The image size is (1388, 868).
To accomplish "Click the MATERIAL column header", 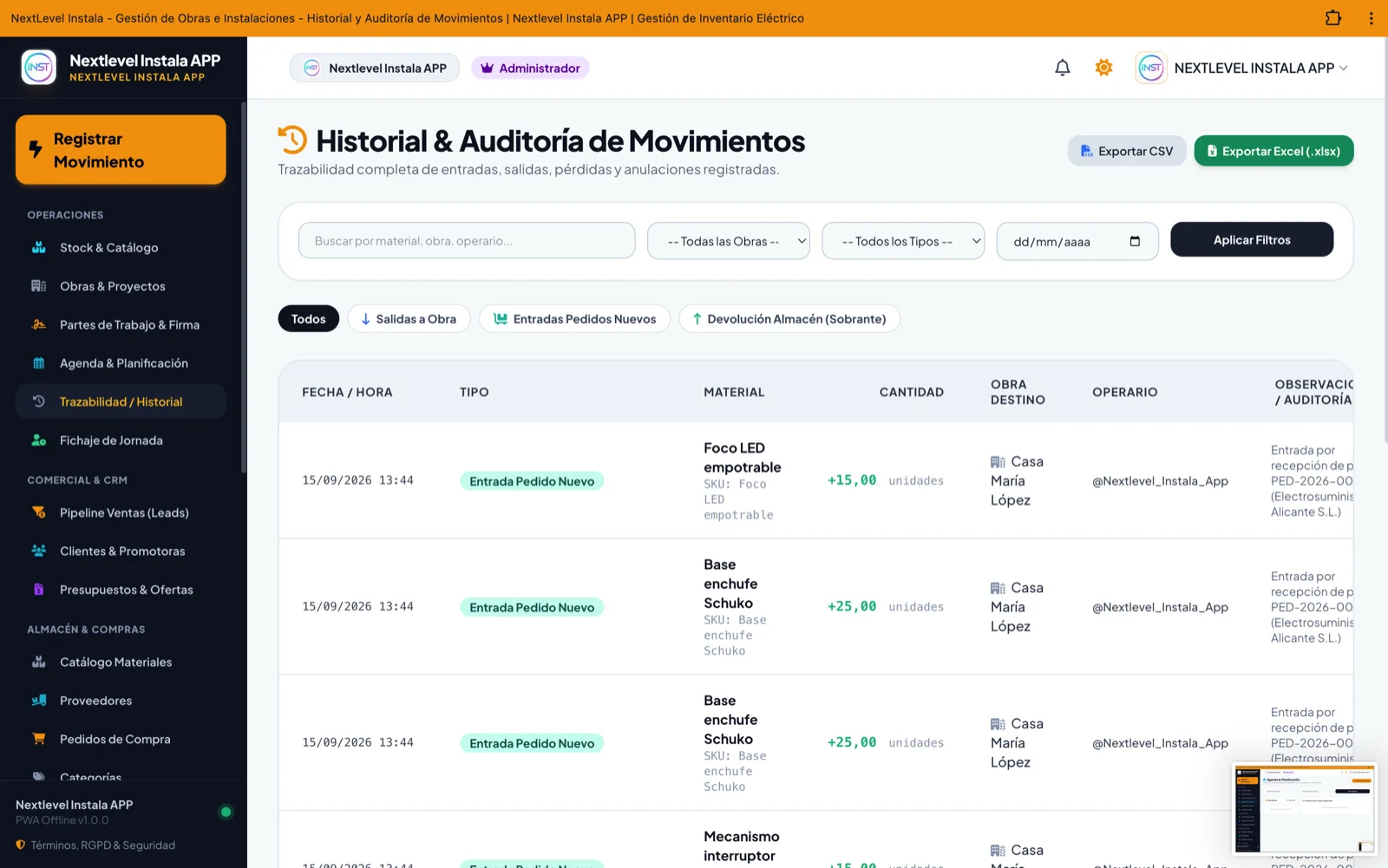I will click(x=734, y=392).
